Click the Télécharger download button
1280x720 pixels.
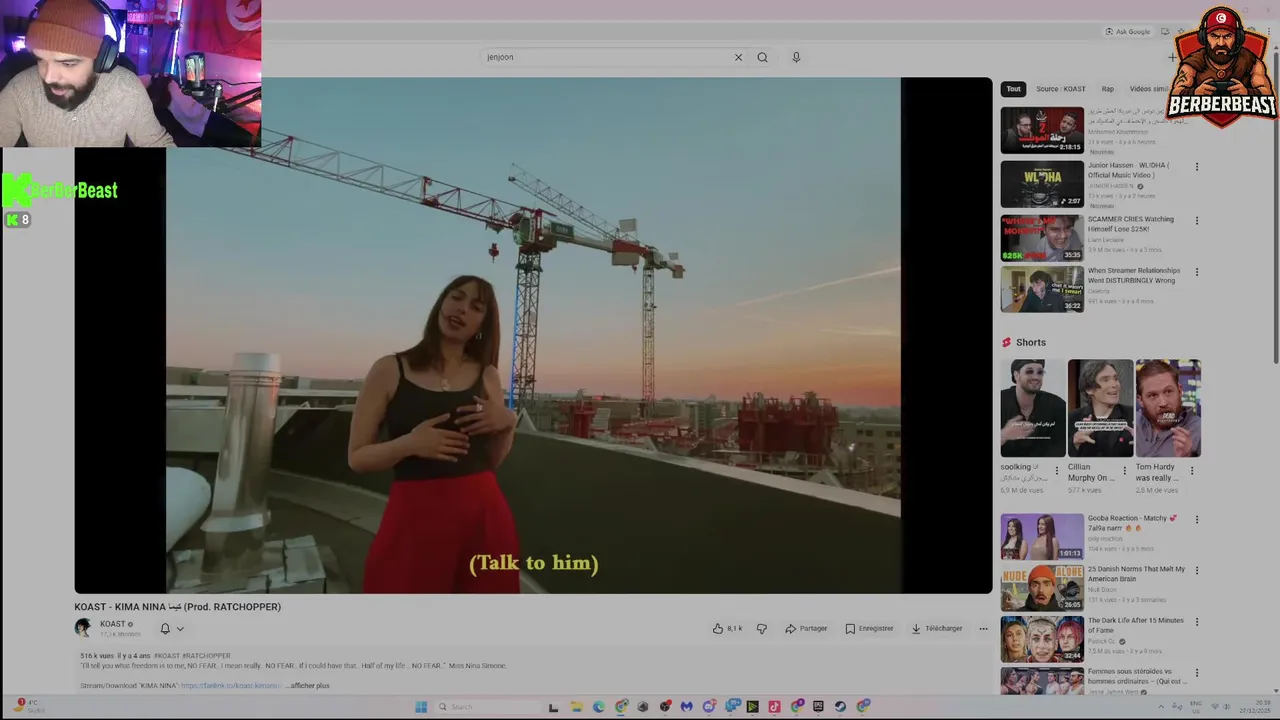click(937, 629)
